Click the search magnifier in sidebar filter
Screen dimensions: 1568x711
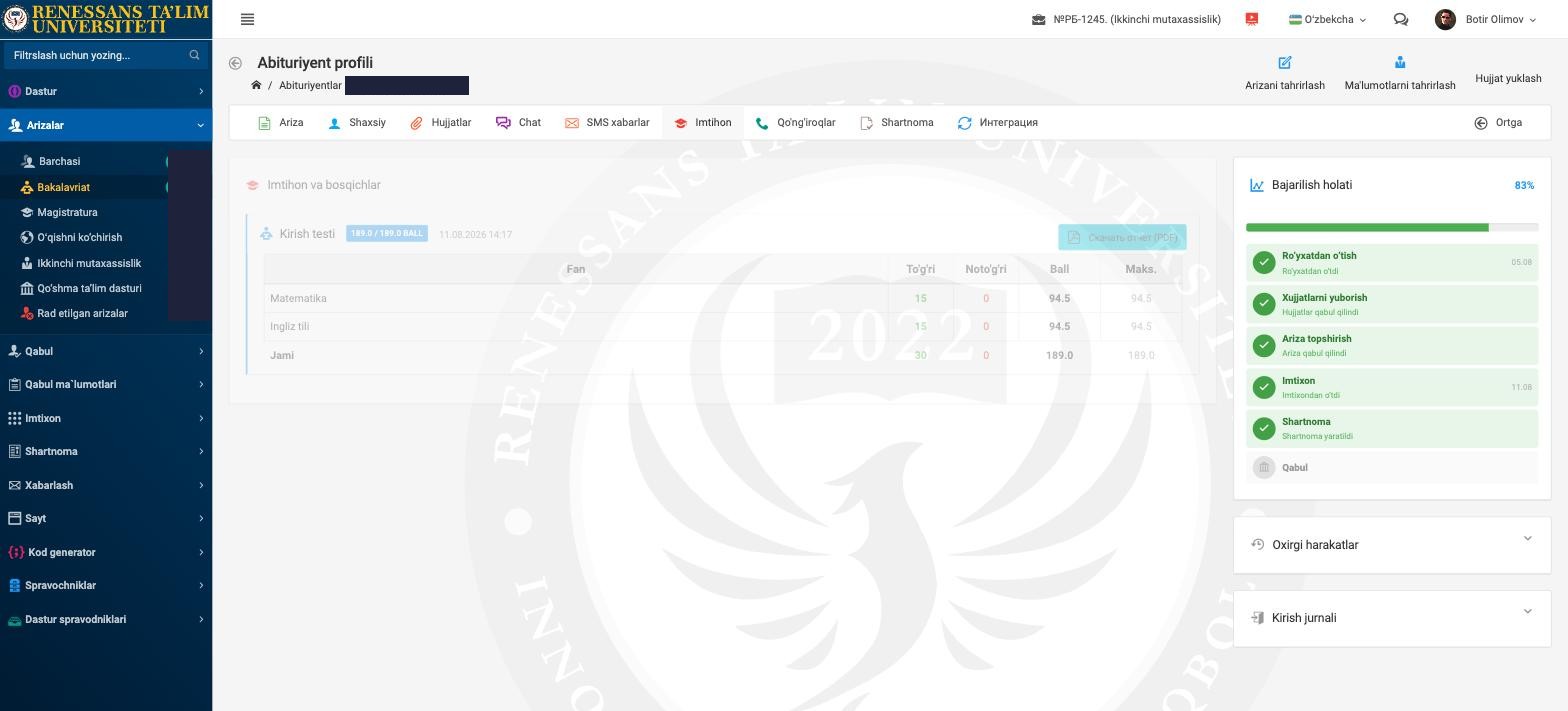(x=194, y=55)
